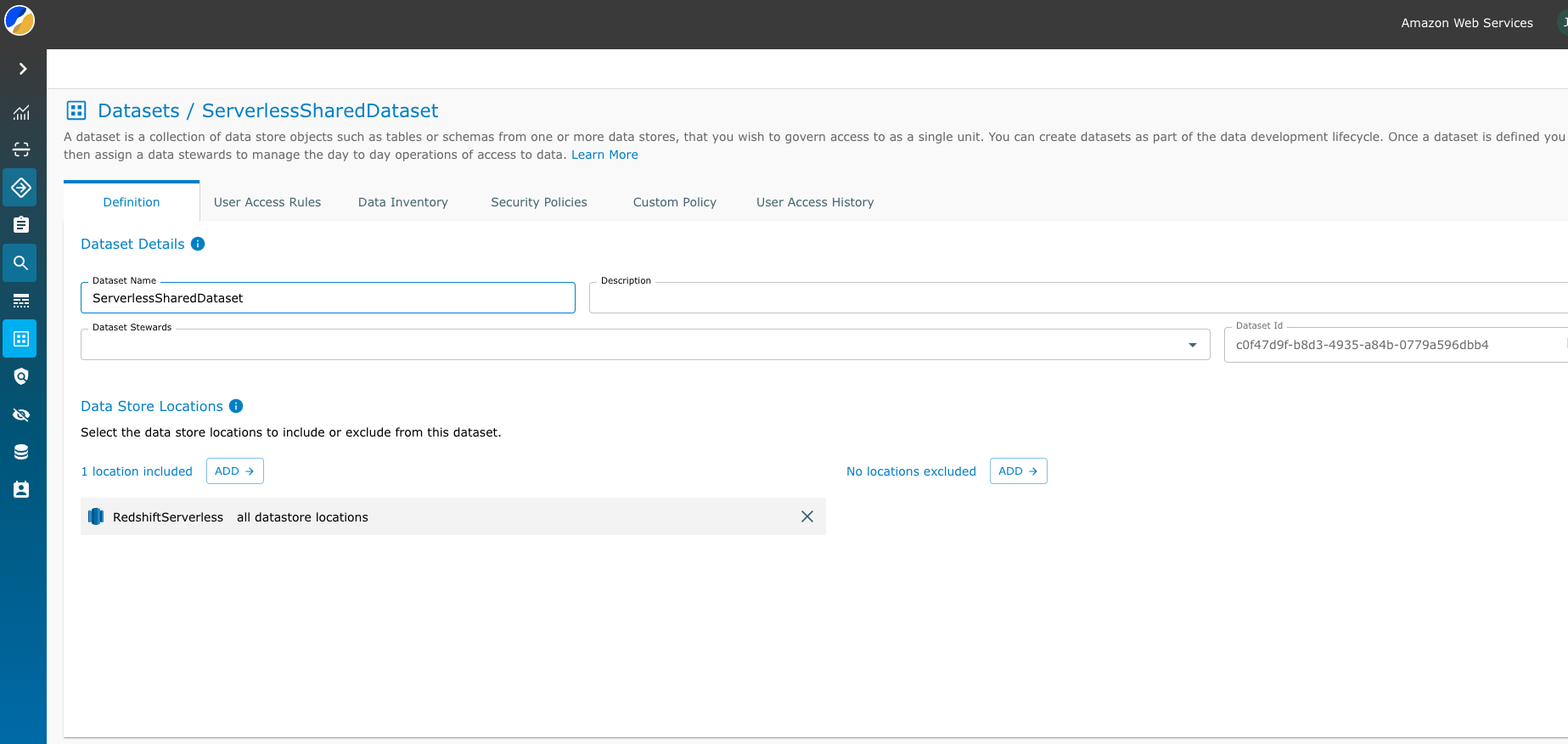Viewport: 1568px width, 744px height.
Task: Click the Amazon Web Services label in the header
Action: 1467,23
